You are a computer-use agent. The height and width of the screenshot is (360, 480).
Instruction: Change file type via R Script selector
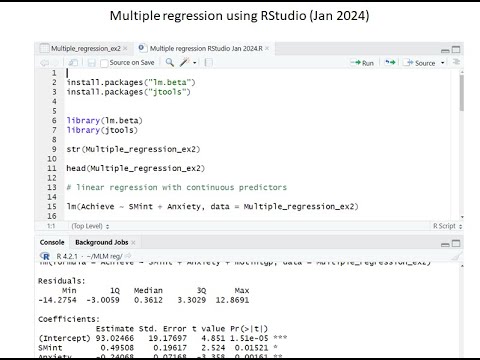coord(447,226)
